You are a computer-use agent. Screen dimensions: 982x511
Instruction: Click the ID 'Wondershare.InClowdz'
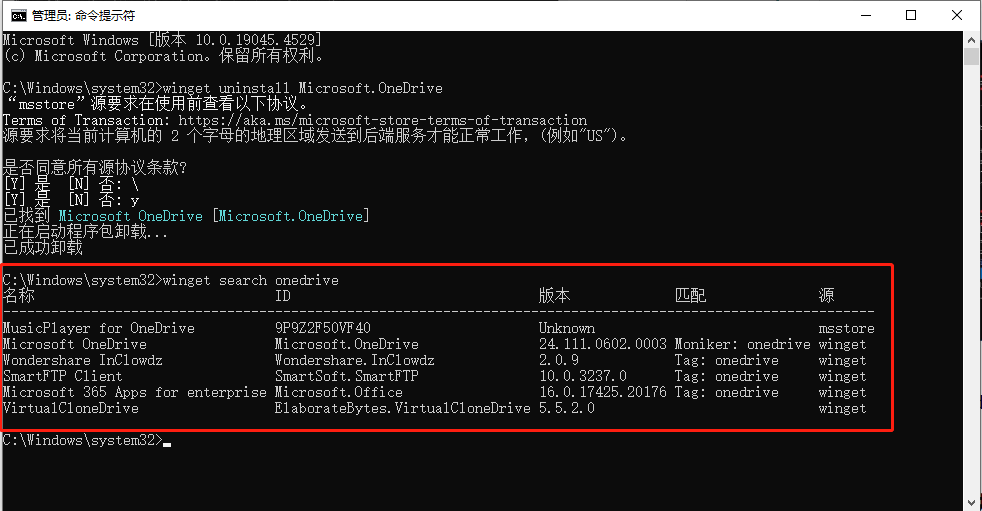click(354, 361)
